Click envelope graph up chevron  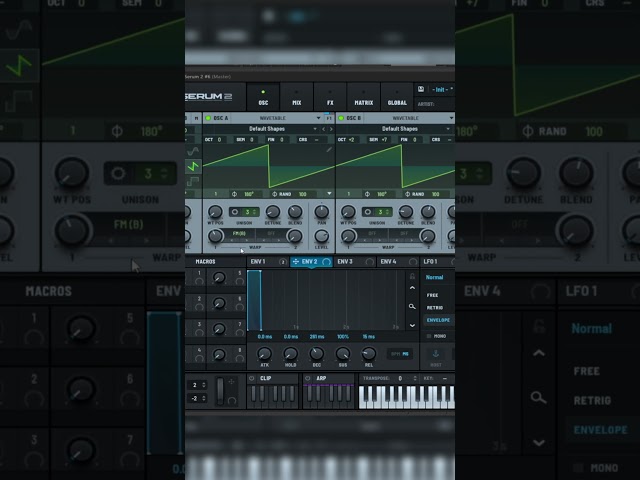412,288
